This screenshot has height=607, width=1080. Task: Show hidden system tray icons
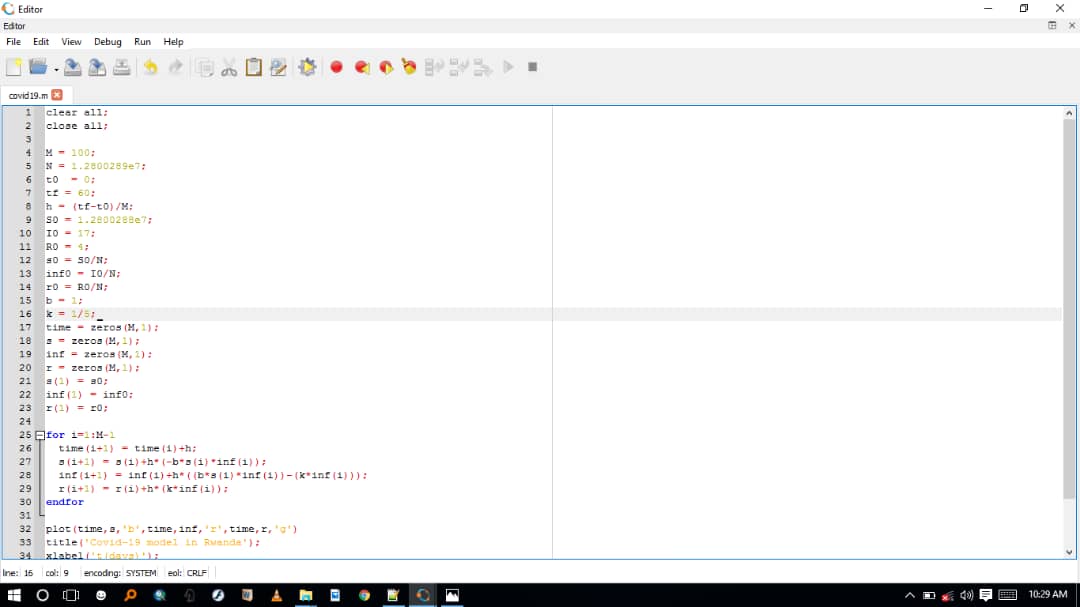[910, 595]
